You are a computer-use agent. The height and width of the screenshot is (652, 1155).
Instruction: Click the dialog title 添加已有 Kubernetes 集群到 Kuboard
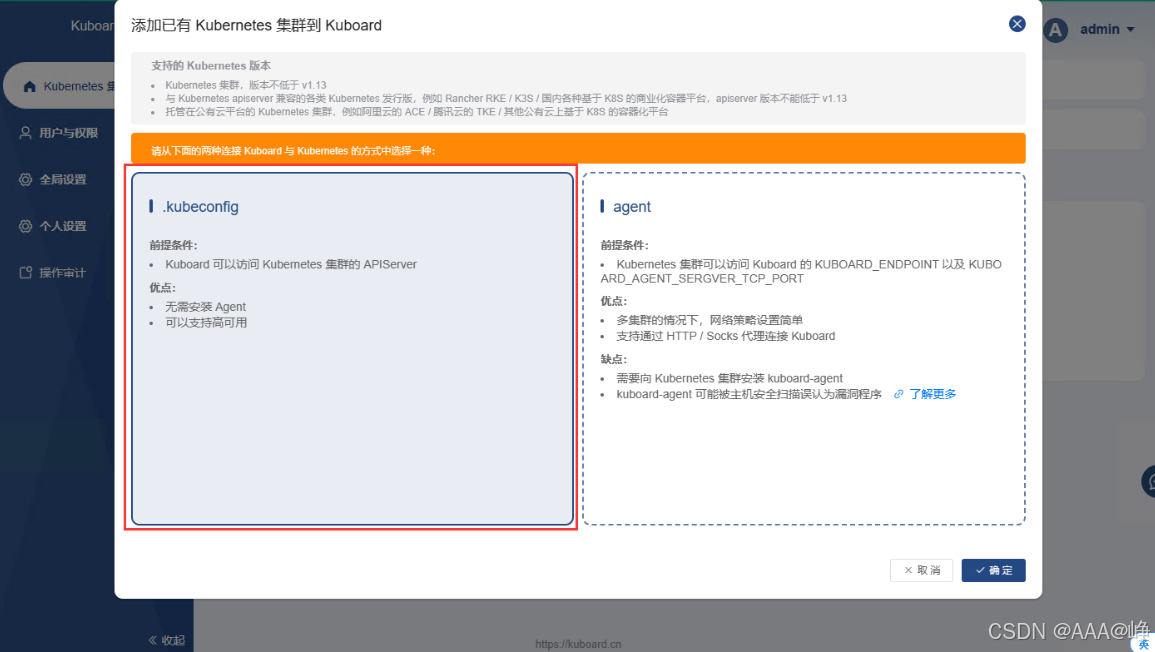coord(256,25)
